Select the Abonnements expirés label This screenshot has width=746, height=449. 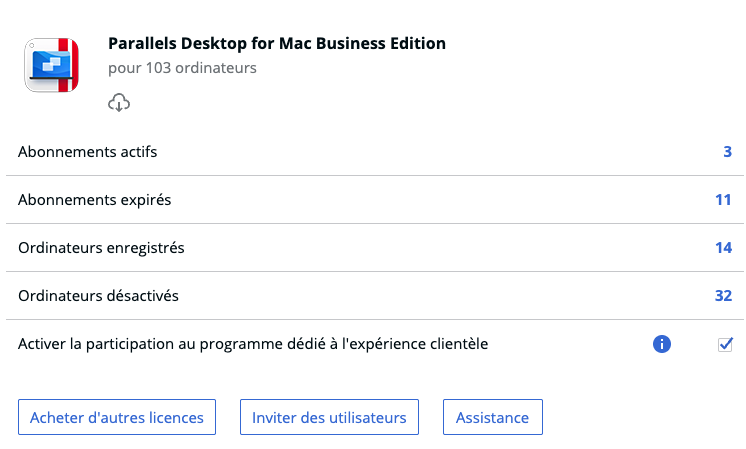tap(95, 200)
